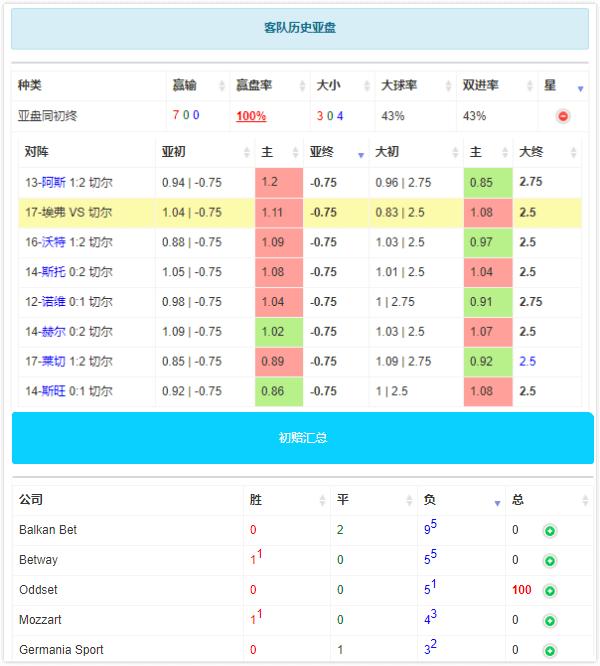Image resolution: width=600 pixels, height=666 pixels.
Task: Sort by the 星 column
Action: [563, 85]
